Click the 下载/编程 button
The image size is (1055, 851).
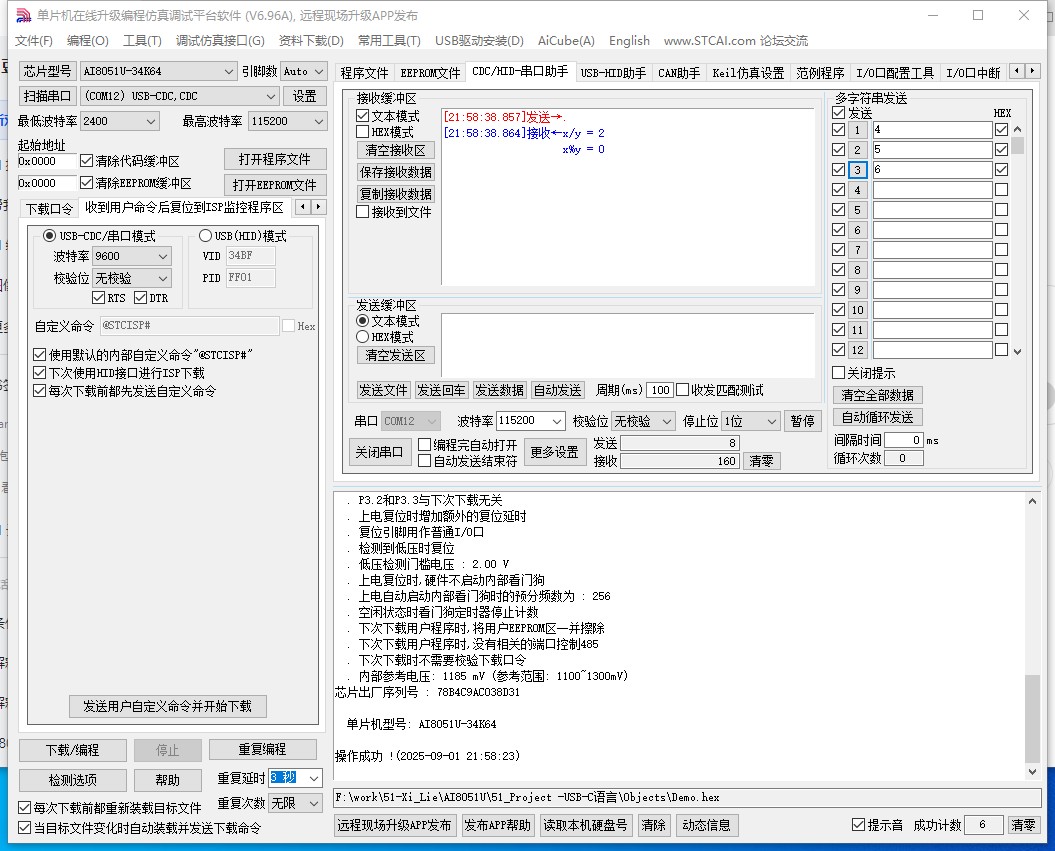[73, 749]
